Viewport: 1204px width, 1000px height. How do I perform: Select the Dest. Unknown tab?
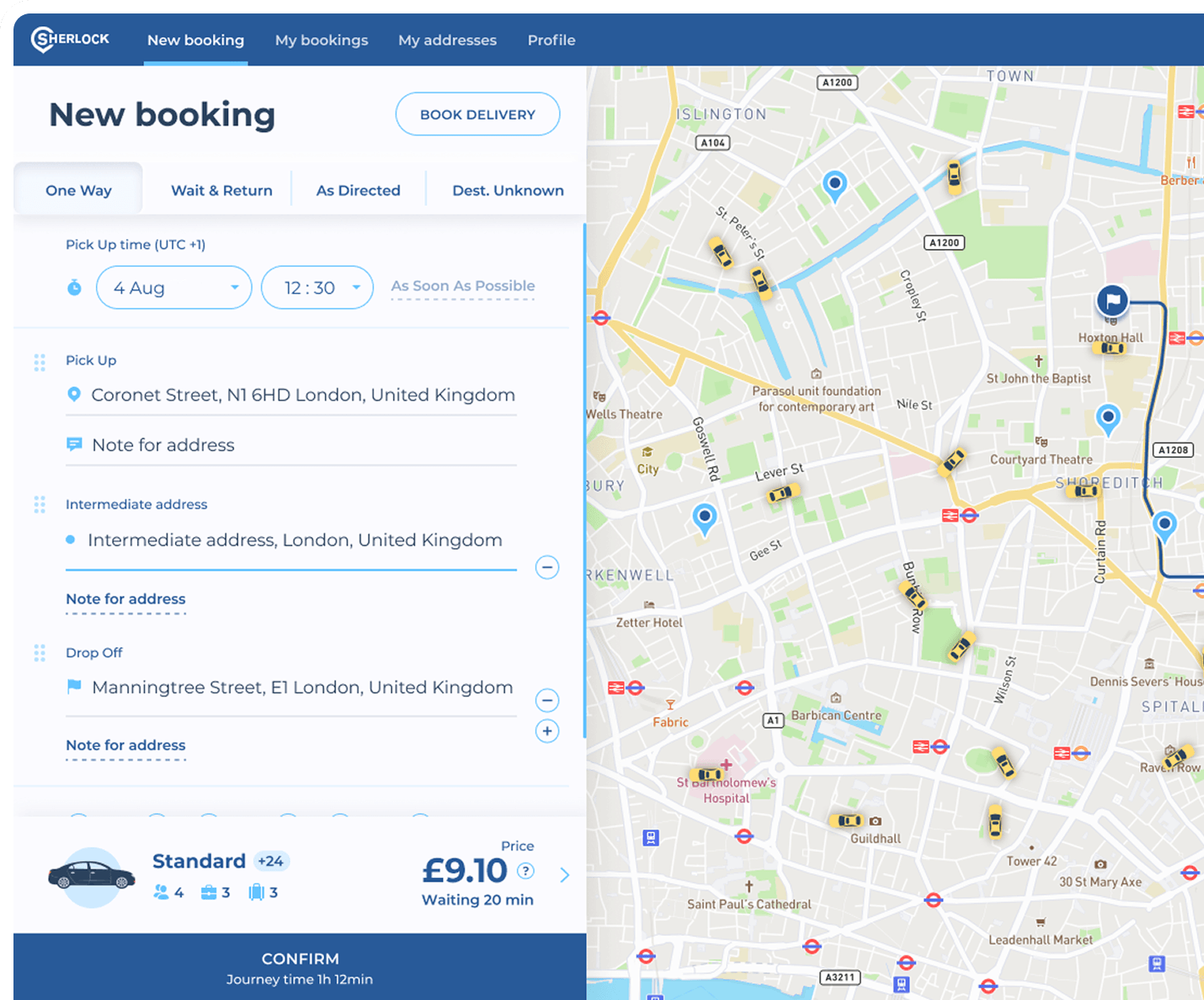(508, 190)
